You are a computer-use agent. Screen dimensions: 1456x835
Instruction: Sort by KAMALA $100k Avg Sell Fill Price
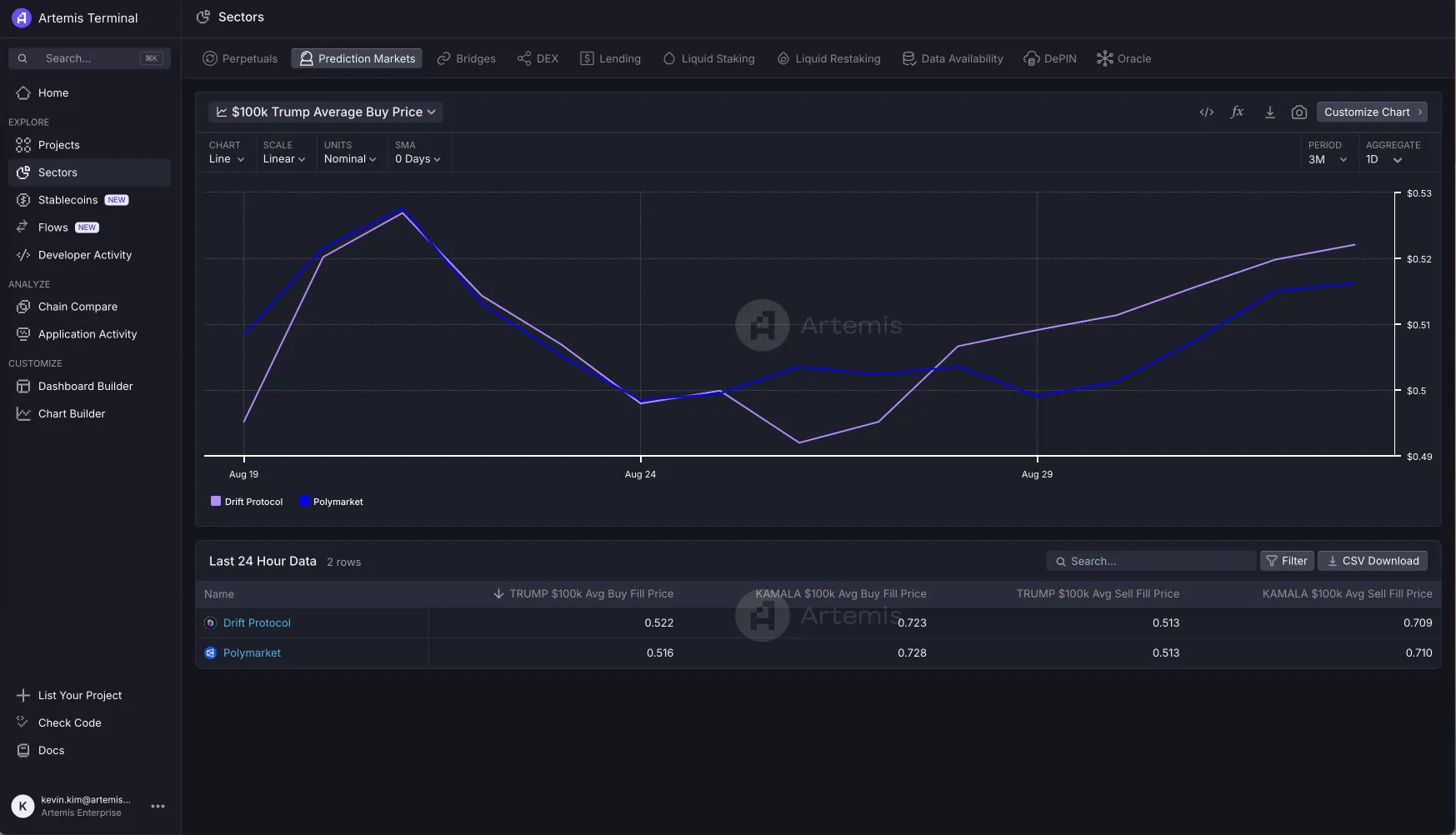pyautogui.click(x=1347, y=593)
